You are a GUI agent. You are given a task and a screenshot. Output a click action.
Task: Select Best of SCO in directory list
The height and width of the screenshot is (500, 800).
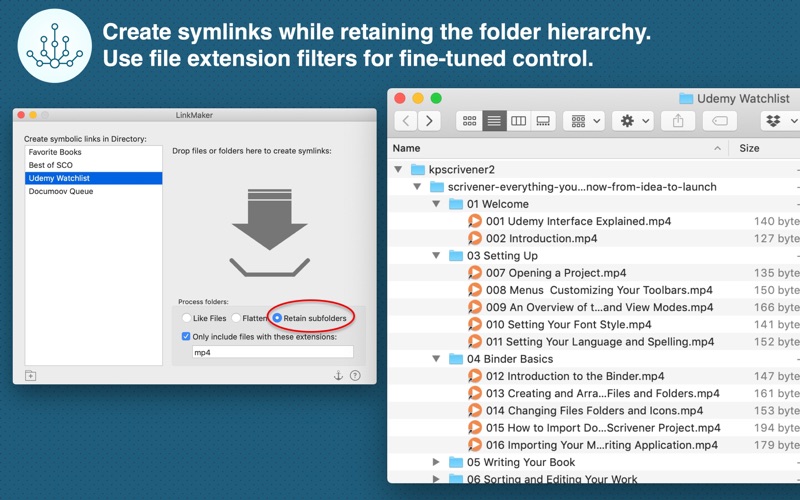coord(94,165)
